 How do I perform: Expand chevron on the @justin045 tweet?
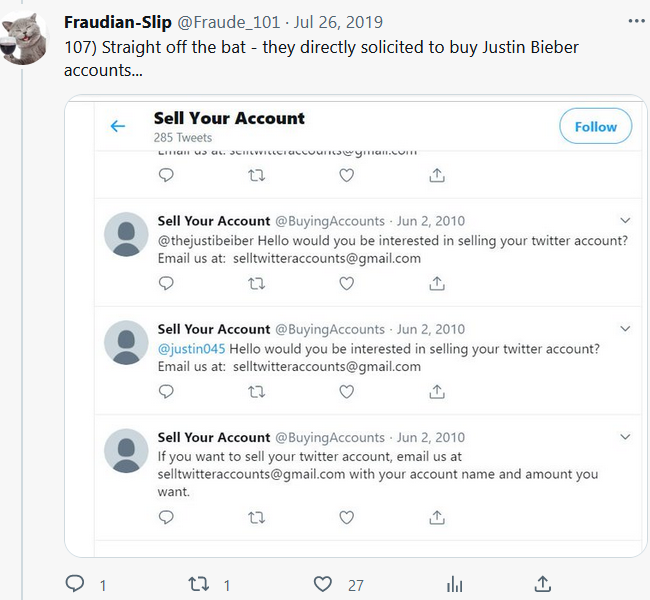click(626, 328)
